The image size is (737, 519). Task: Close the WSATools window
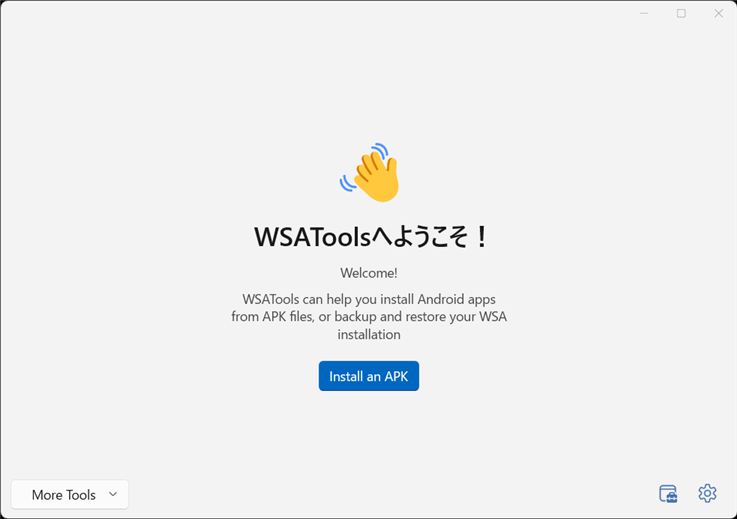point(718,14)
